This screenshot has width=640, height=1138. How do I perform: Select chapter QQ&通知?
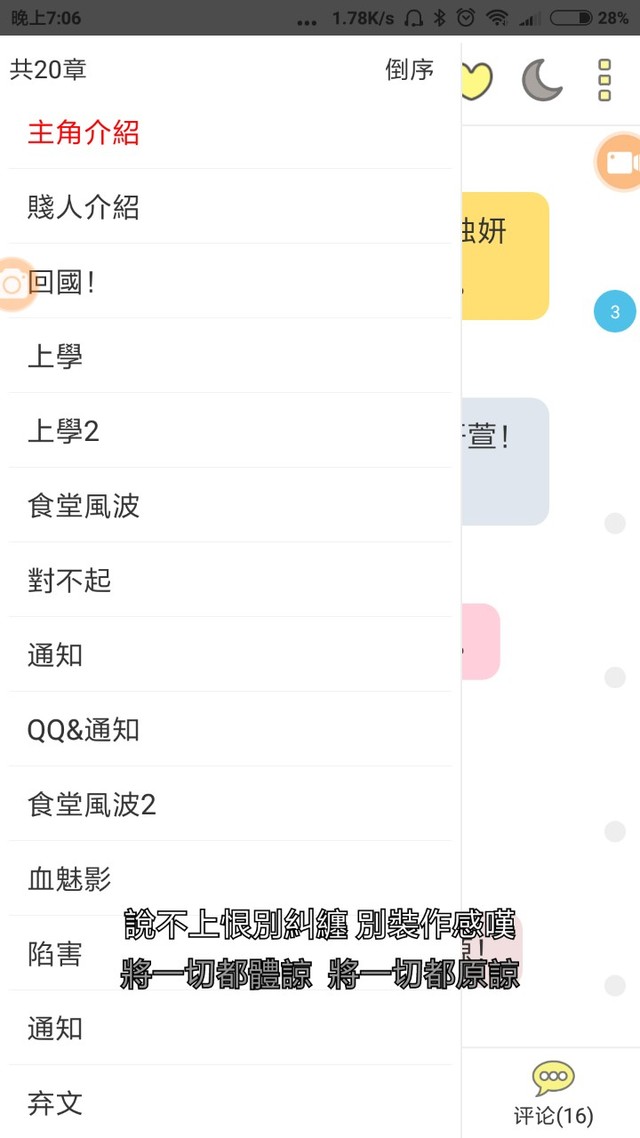pos(83,730)
